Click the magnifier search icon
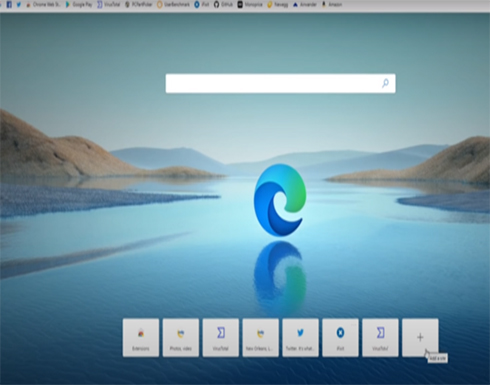Screen dimensions: 490x385 385,83
